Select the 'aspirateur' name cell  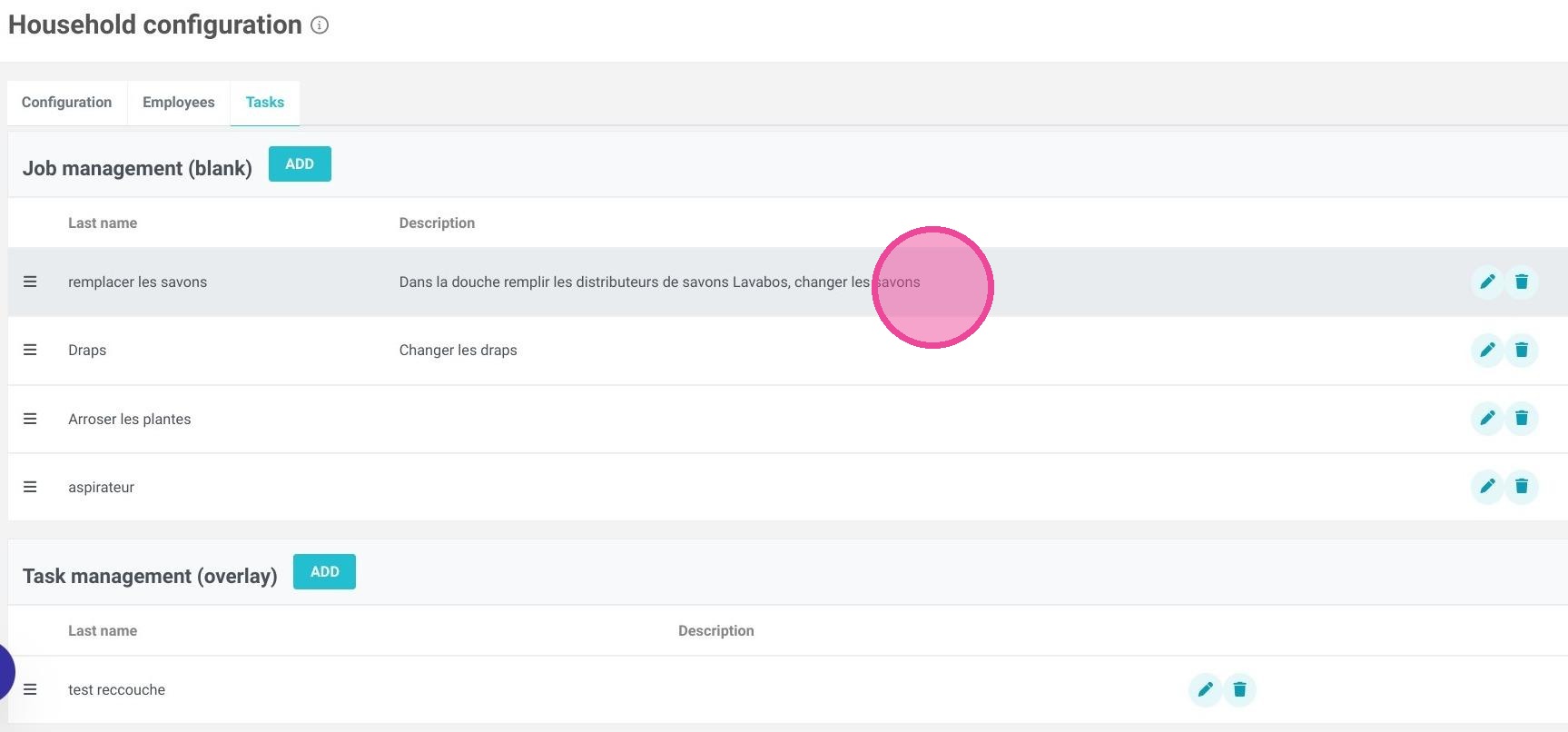pos(101,487)
